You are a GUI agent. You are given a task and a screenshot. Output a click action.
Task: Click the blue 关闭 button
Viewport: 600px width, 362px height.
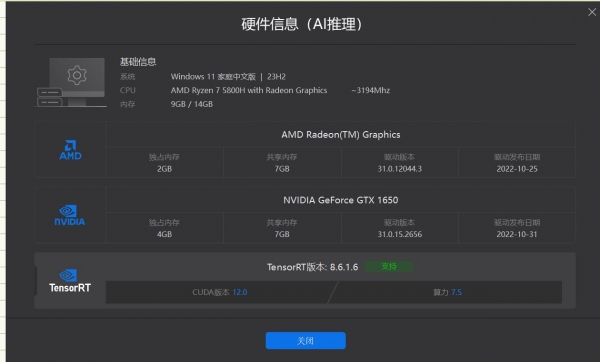(x=305, y=341)
